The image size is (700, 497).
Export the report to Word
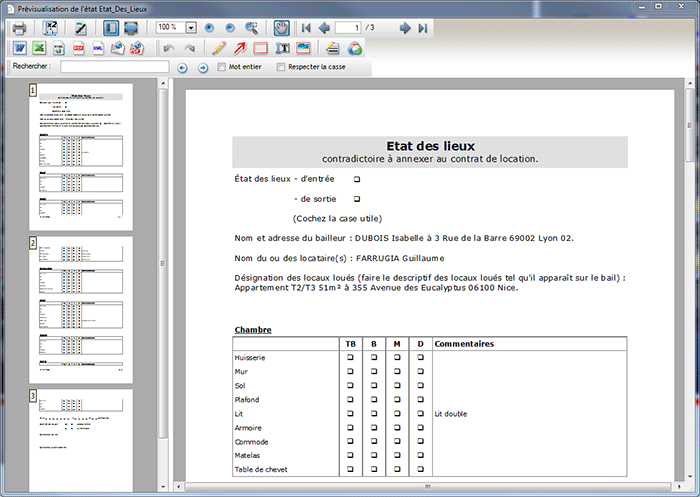(19, 48)
